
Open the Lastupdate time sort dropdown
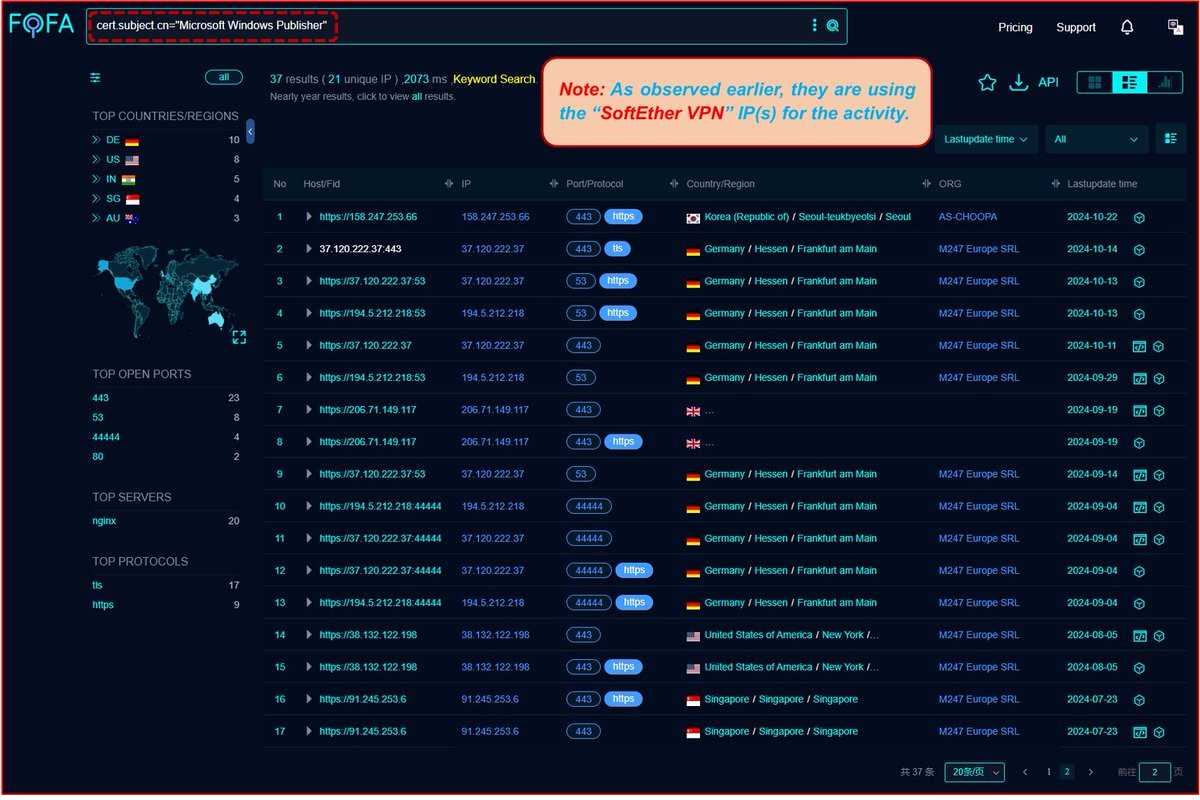(x=985, y=139)
